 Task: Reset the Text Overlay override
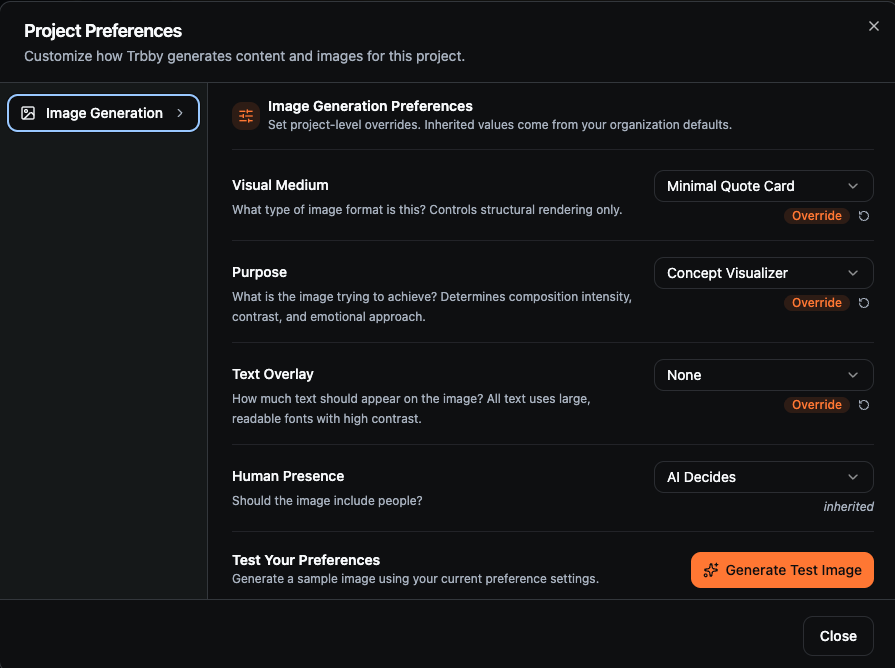coord(864,405)
